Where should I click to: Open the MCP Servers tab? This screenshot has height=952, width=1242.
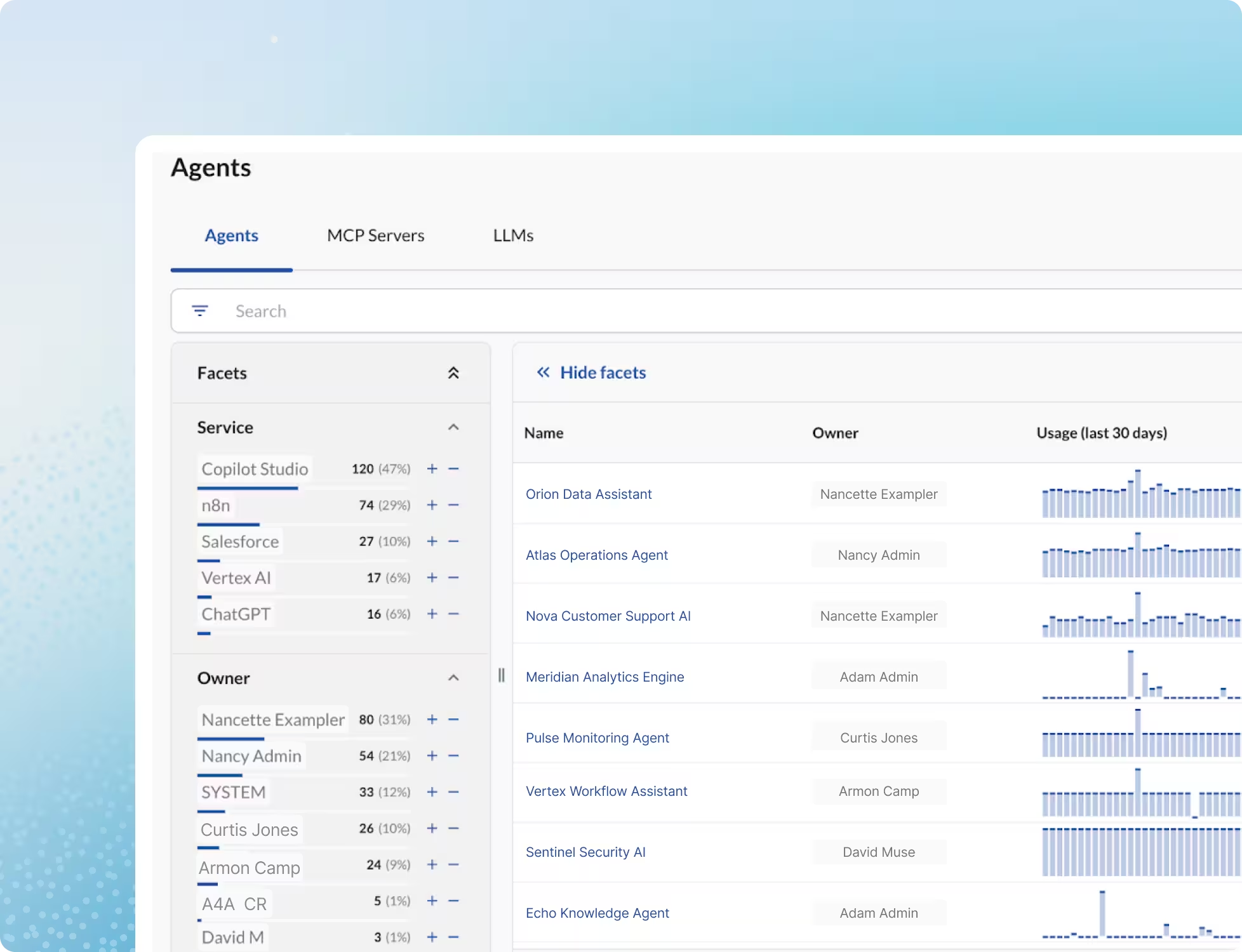[x=376, y=235]
